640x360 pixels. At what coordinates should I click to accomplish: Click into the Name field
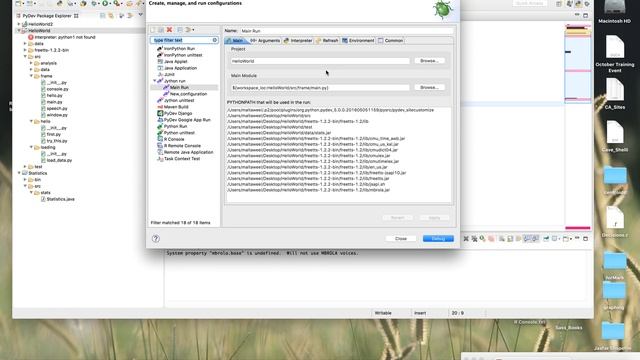tap(347, 31)
